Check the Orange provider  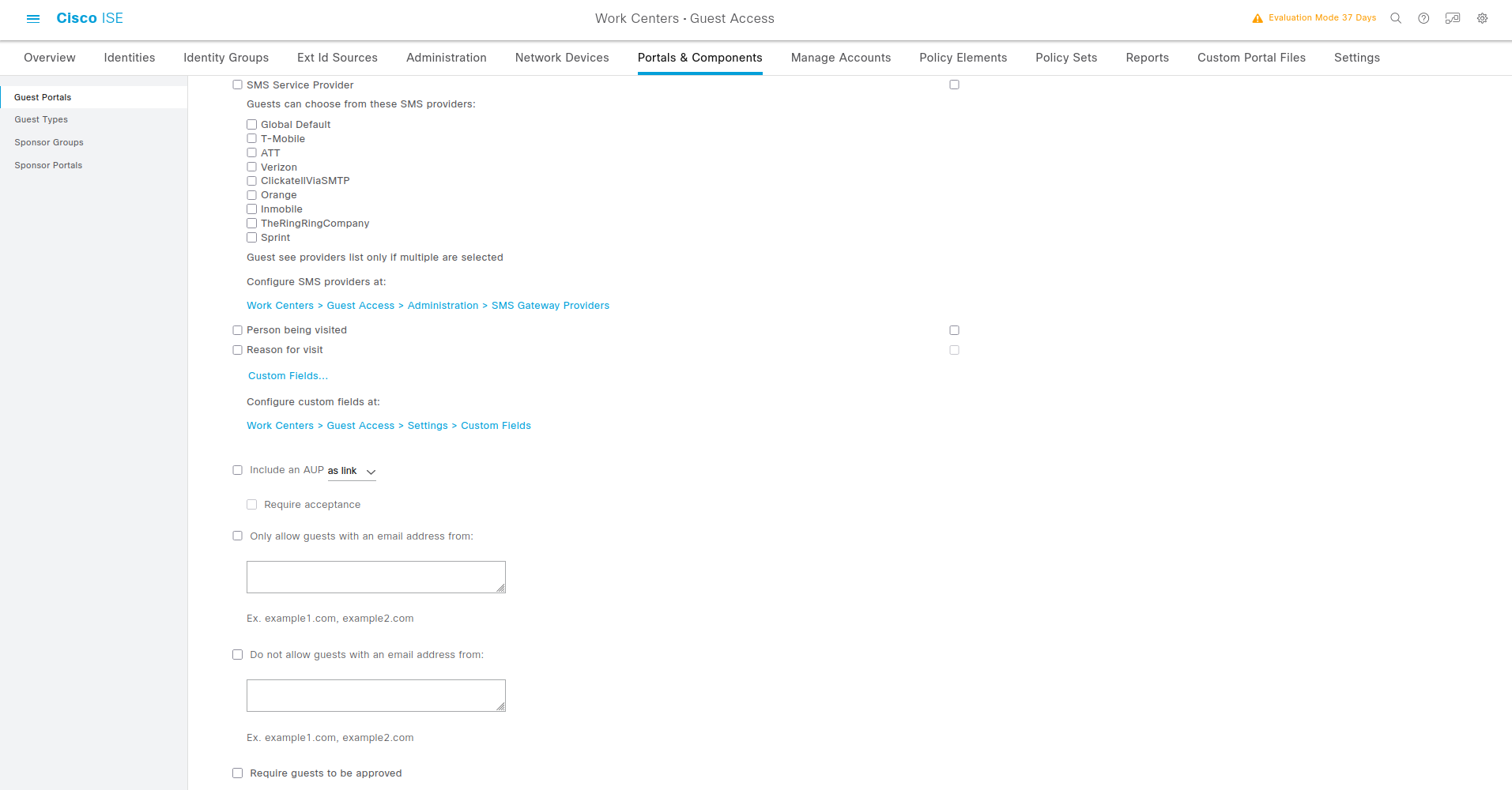coord(251,195)
